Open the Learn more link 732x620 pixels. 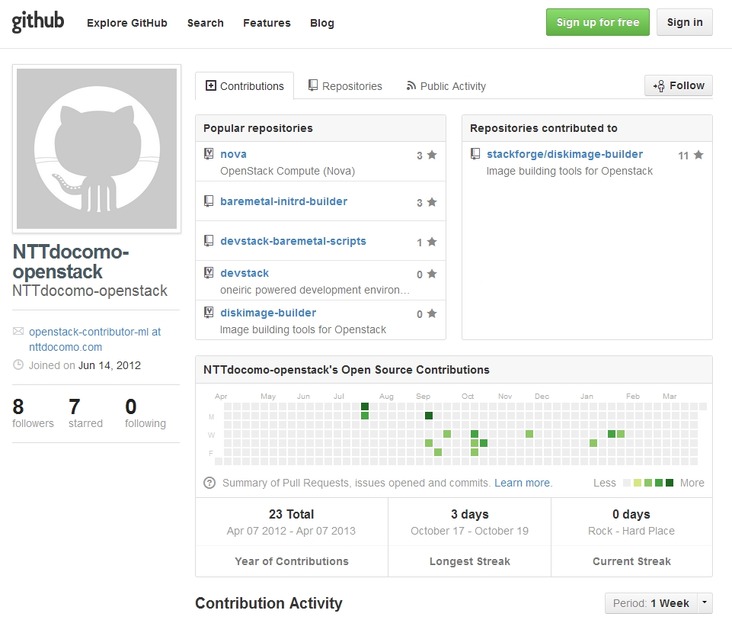(522, 483)
